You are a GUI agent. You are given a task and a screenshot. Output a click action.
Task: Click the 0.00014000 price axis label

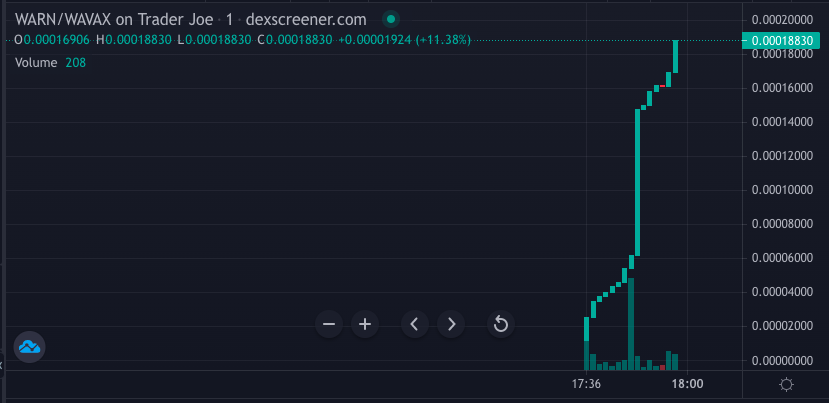coord(782,122)
